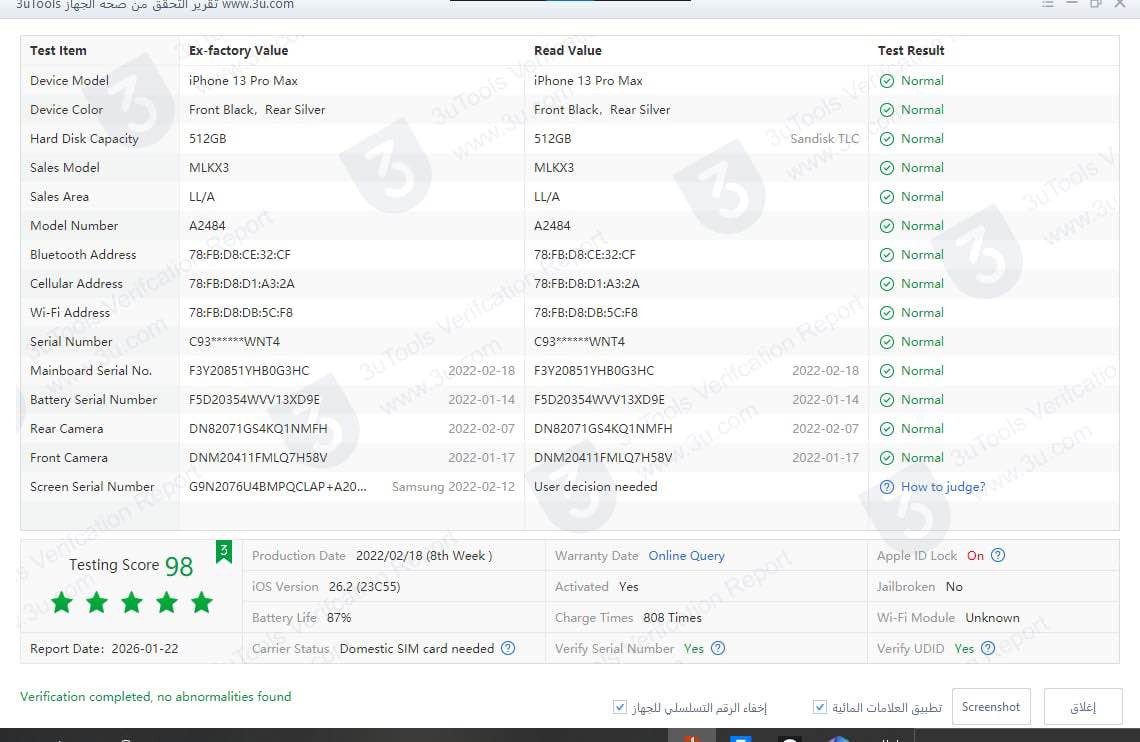Image resolution: width=1140 pixels, height=742 pixels.
Task: Click the green check icon in Front Camera row
Action: pyautogui.click(x=886, y=458)
